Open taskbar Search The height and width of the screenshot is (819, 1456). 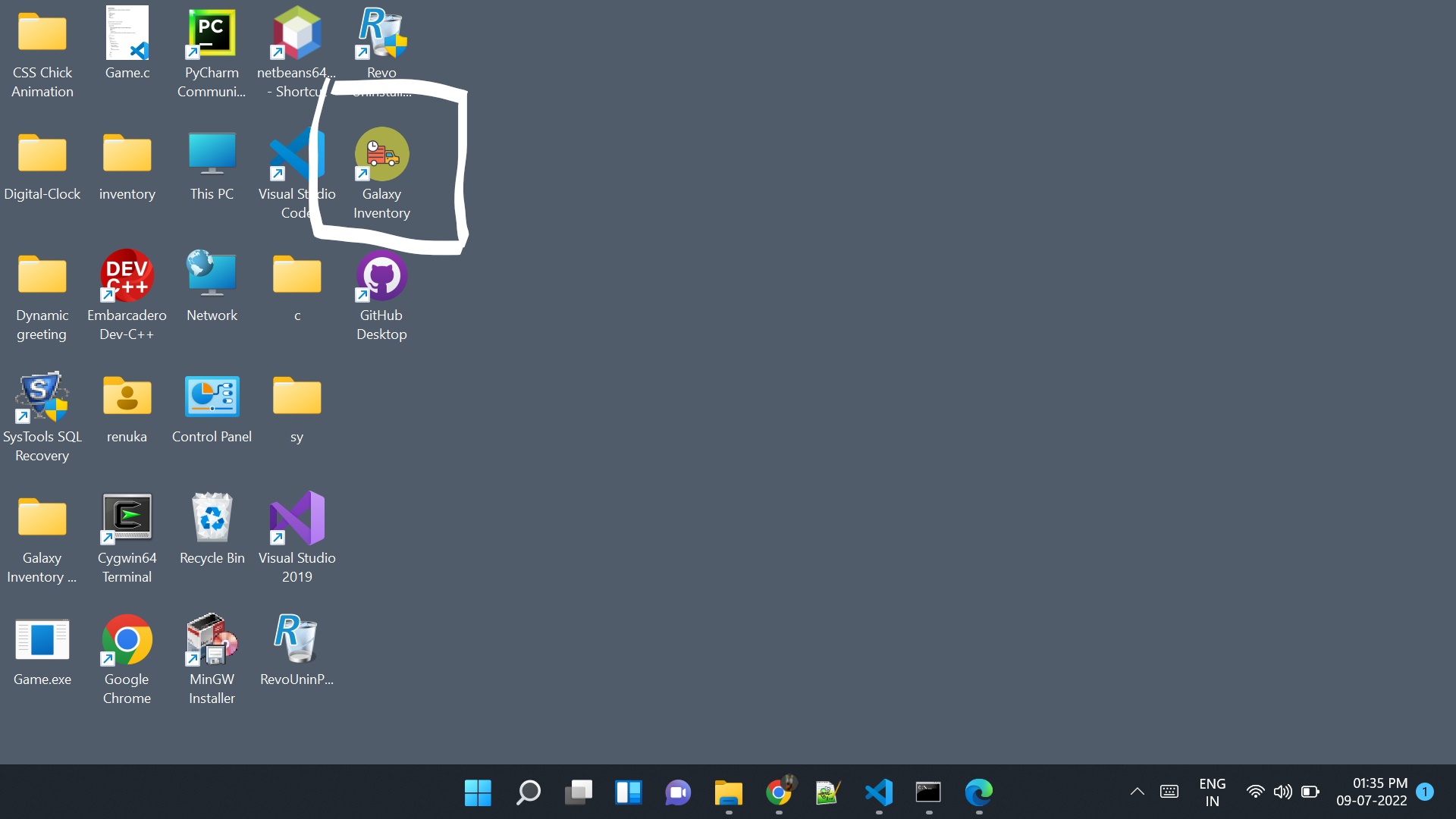528,792
